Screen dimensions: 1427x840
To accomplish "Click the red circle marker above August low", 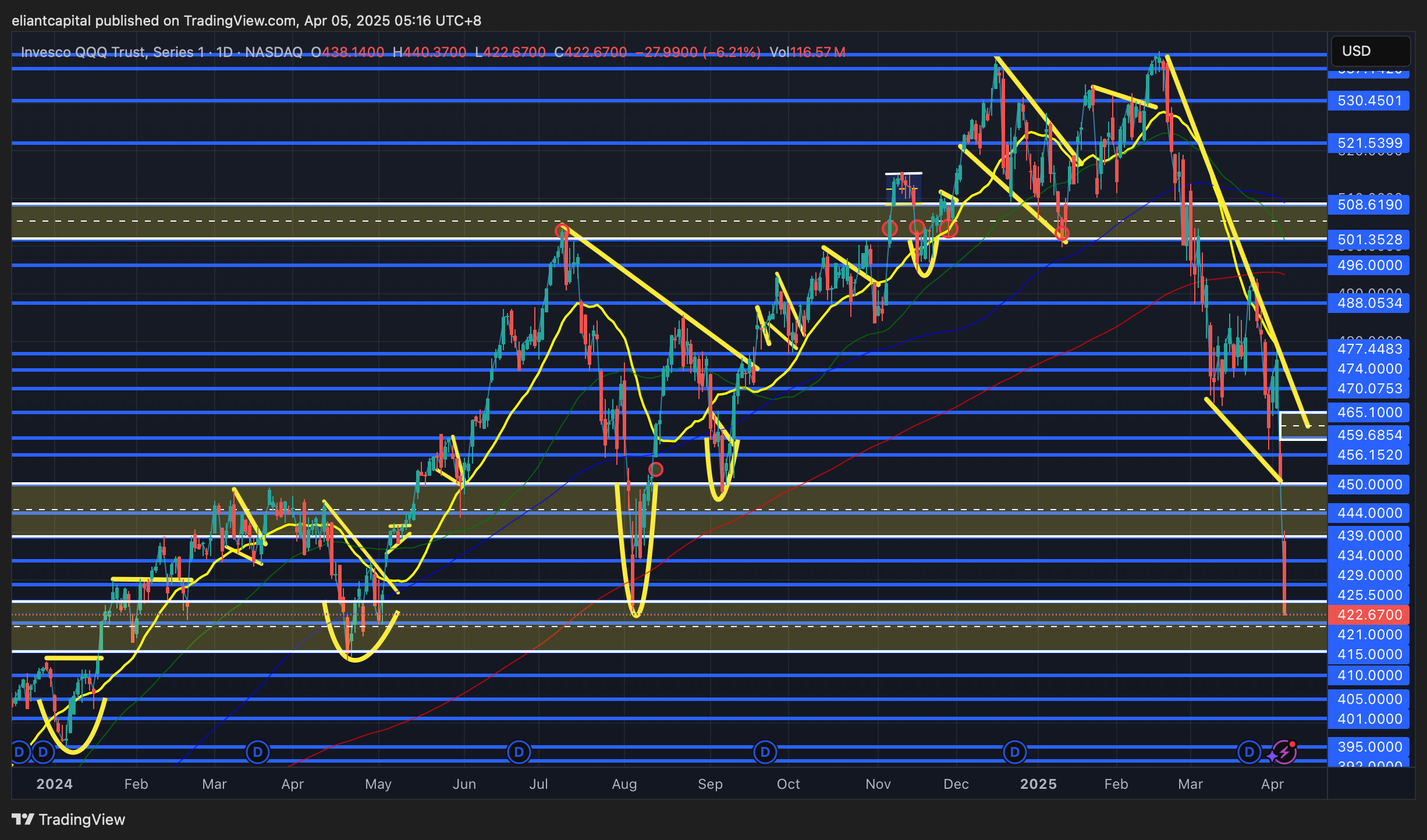I will (655, 469).
